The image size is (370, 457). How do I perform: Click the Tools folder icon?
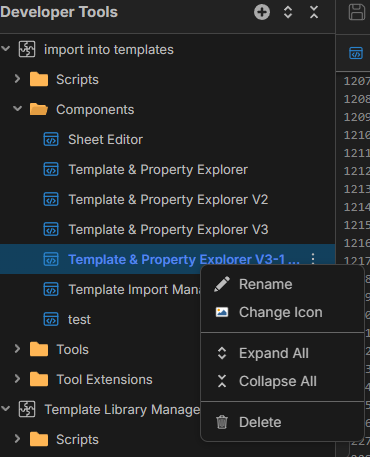pos(39,349)
